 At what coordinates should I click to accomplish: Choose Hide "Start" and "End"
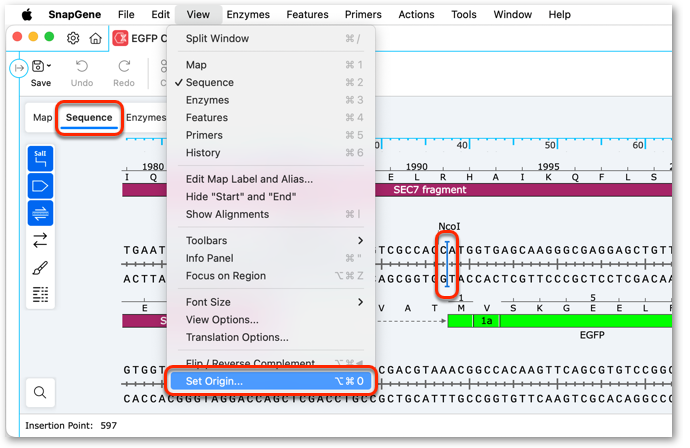point(271,197)
